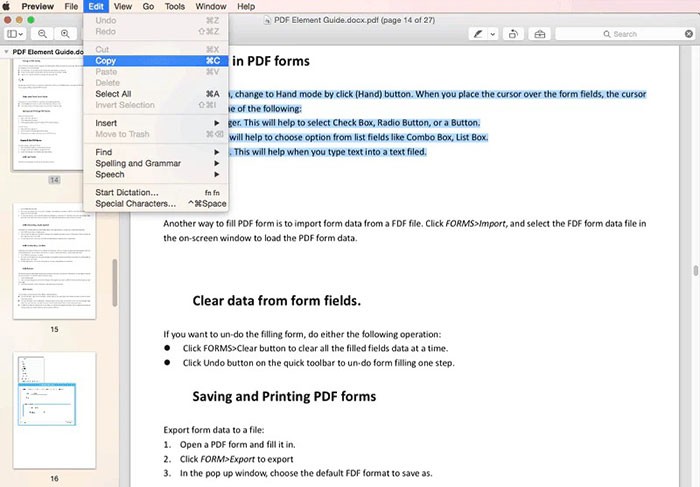
Task: Open the Tools menu
Action: tap(174, 6)
